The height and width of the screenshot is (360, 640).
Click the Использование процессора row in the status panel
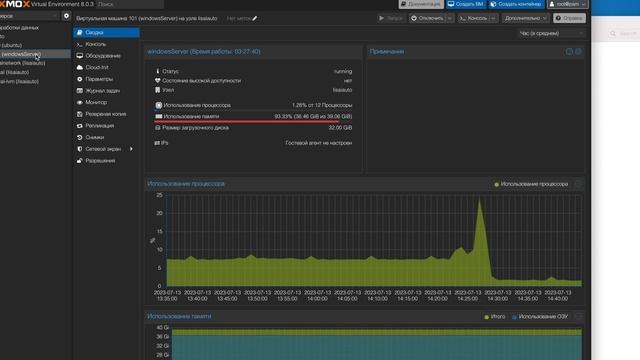click(x=253, y=105)
